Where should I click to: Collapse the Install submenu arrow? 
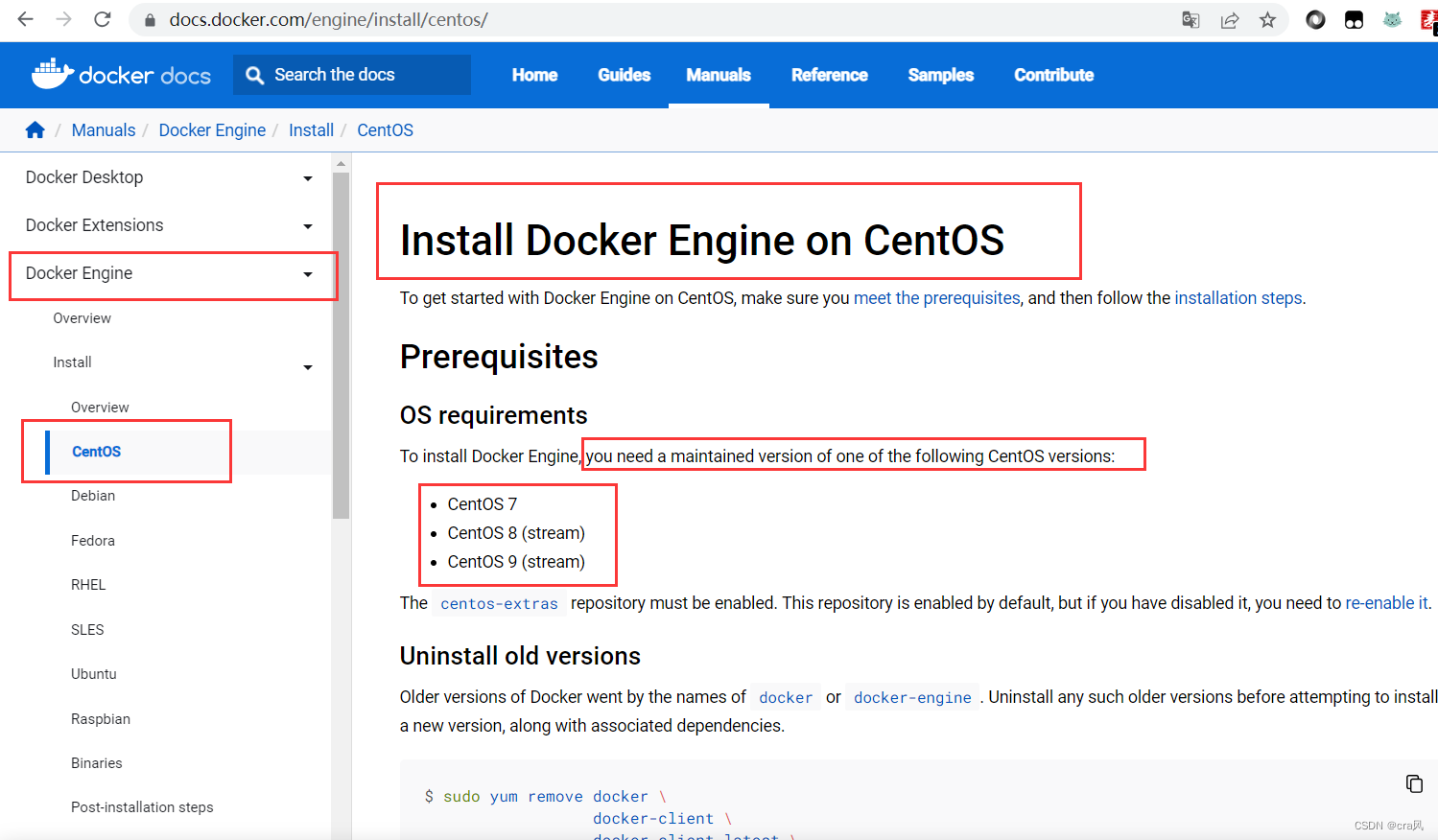(308, 367)
